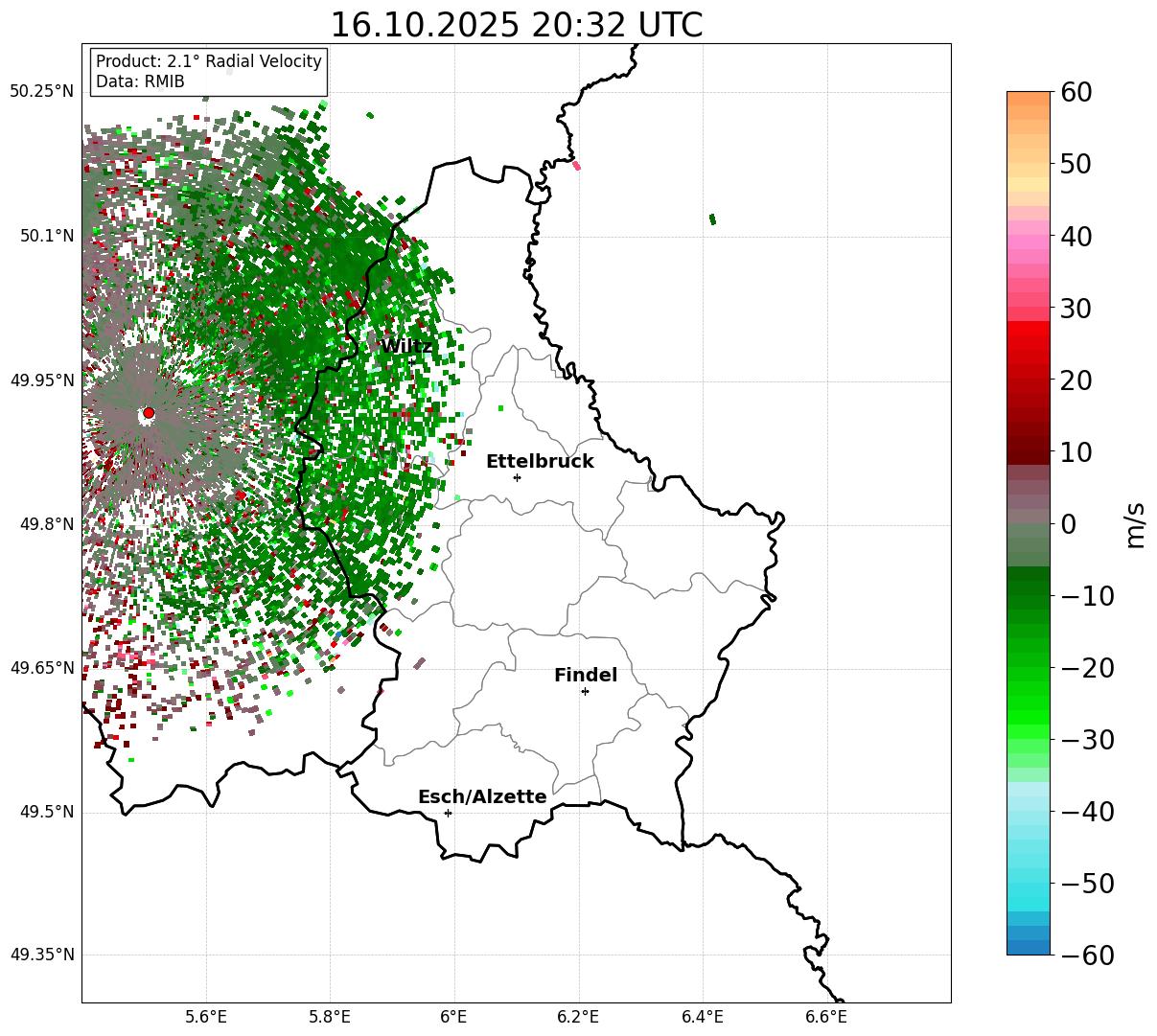Click the colorbar value −40
Screen dimensions: 1157x1036
tap(1087, 811)
